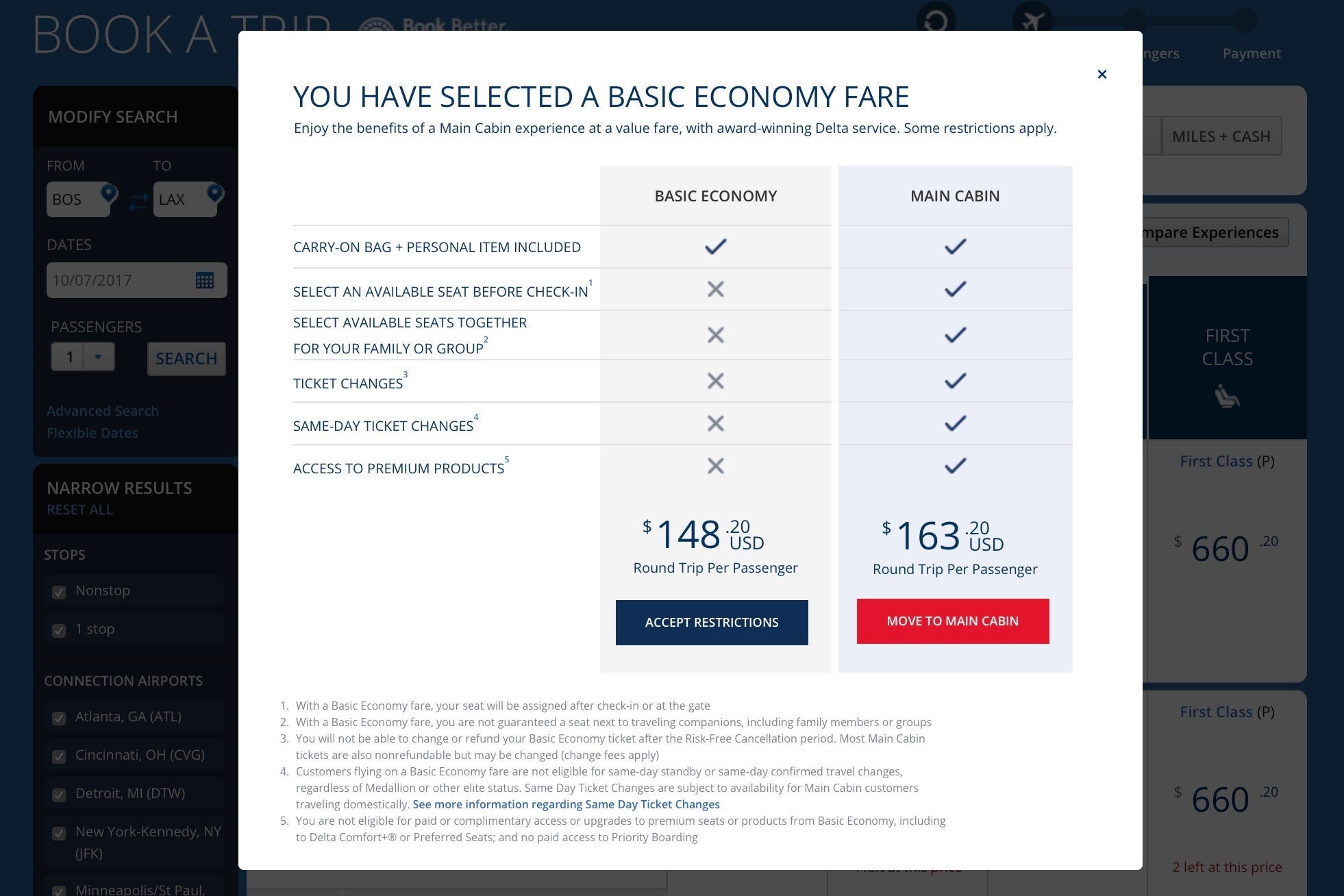Open the passengers count dropdown

pos(98,357)
